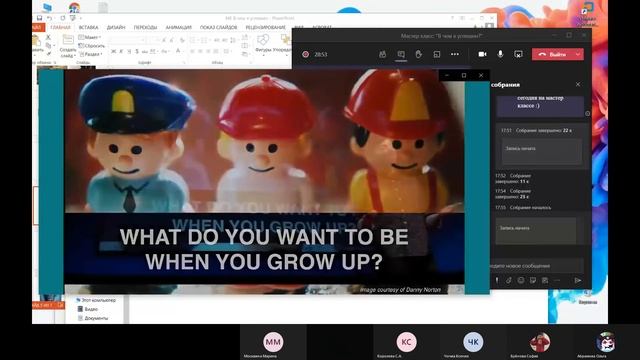This screenshot has width=640, height=360.
Task: Select participant avatar КС
Action: coord(406,342)
